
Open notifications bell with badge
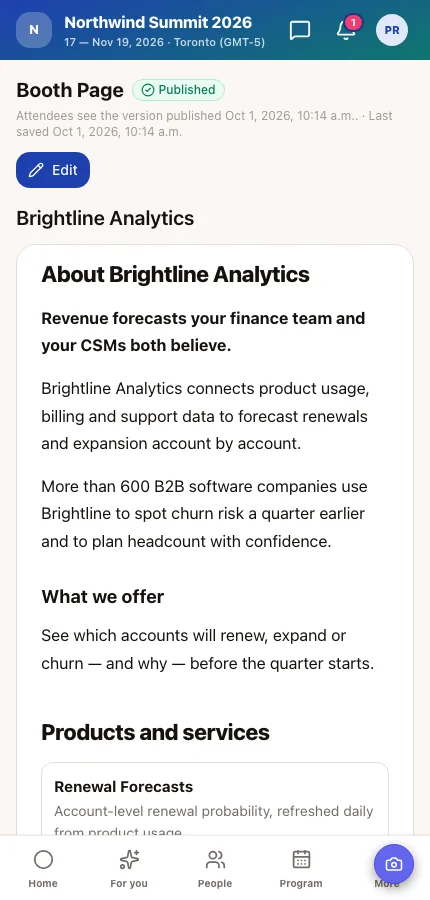pos(346,30)
